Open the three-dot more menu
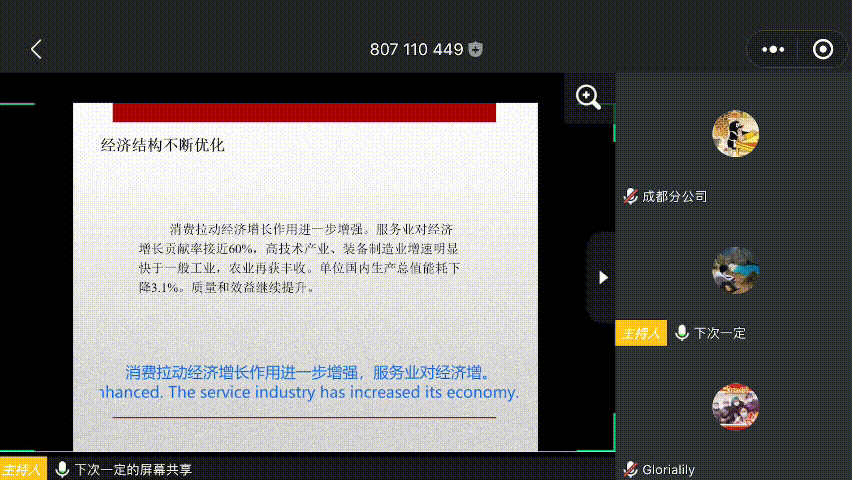This screenshot has width=852, height=480. coord(773,49)
